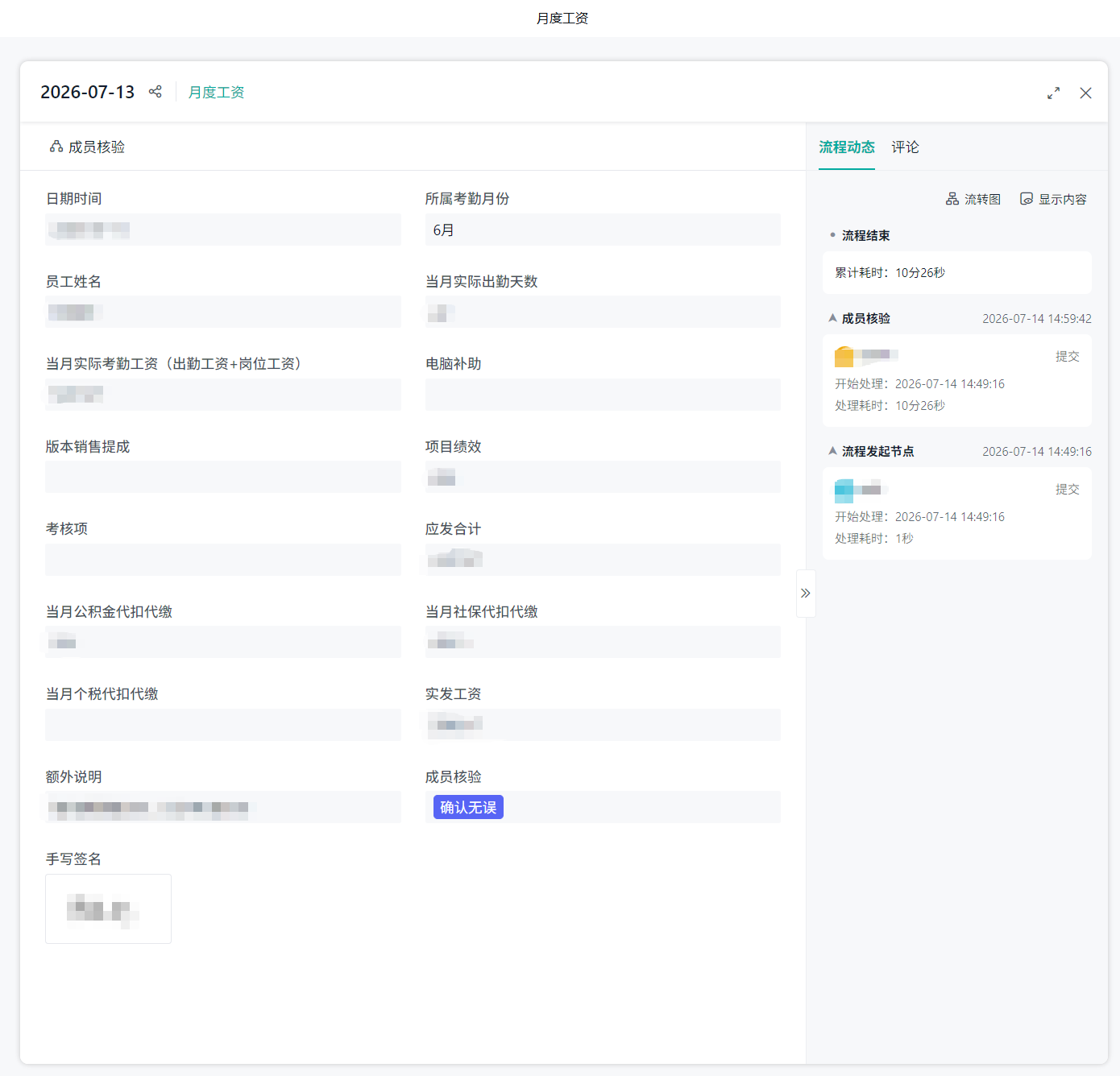Click the 实发工资 field
Image resolution: width=1120 pixels, height=1076 pixels.
click(603, 725)
